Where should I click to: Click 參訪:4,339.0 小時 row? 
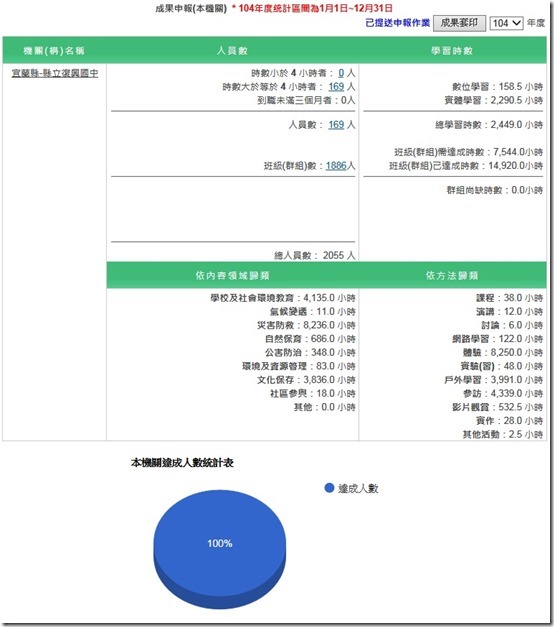click(503, 393)
